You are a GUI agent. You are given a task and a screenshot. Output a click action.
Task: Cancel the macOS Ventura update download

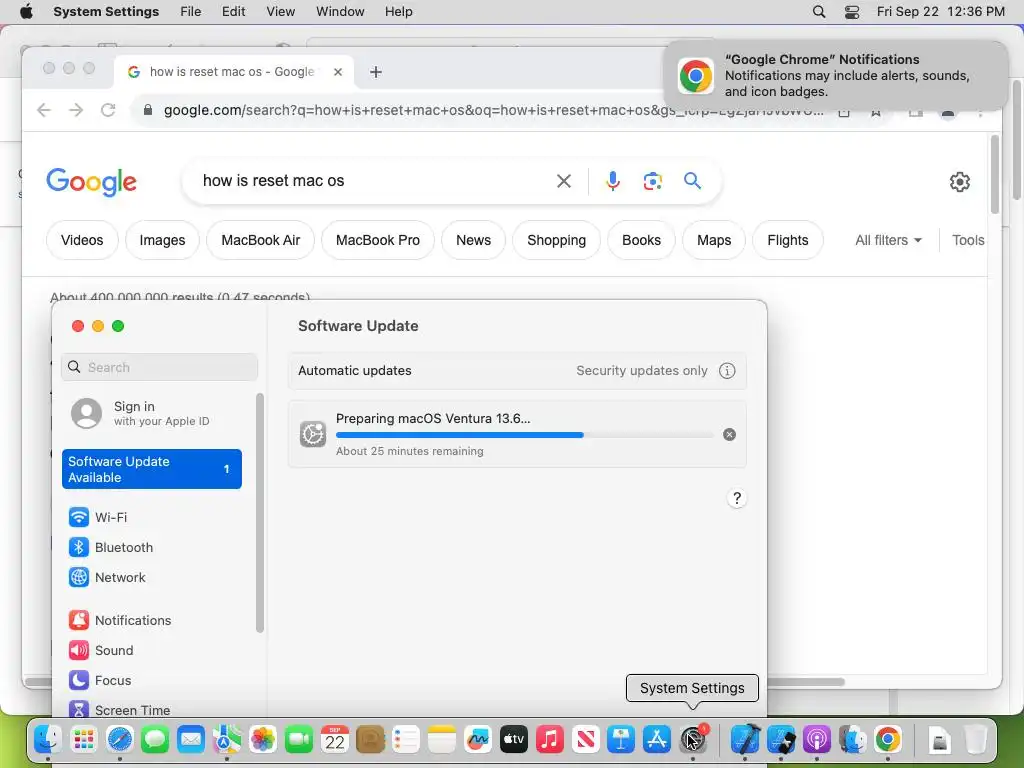(x=729, y=435)
